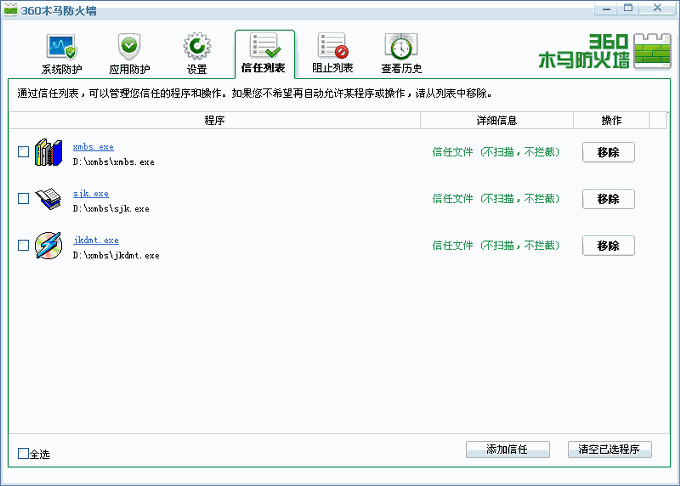Remove sjk.exe with its 移除 button
This screenshot has width=680, height=486.
pyautogui.click(x=608, y=199)
